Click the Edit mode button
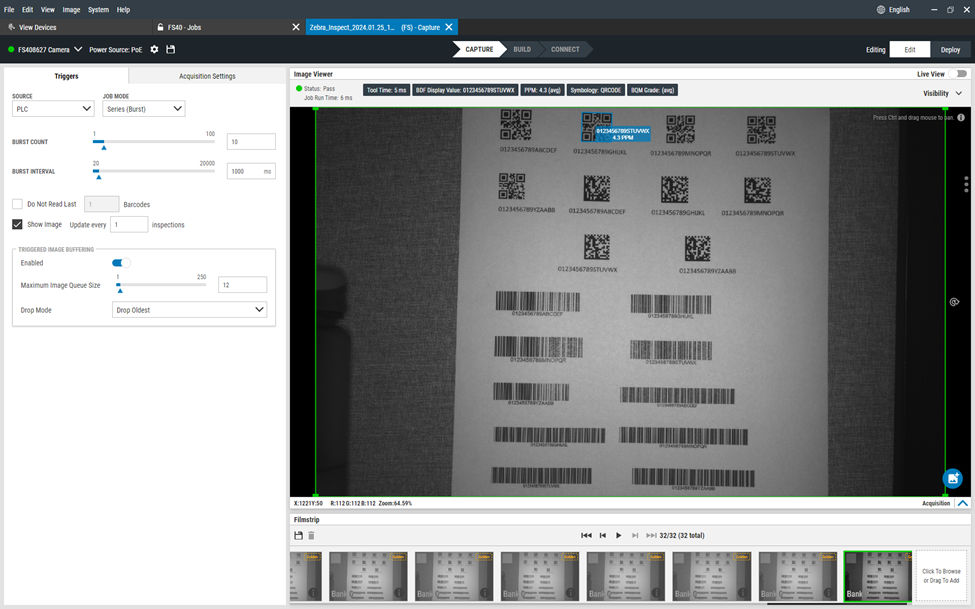This screenshot has height=609, width=975. (910, 50)
